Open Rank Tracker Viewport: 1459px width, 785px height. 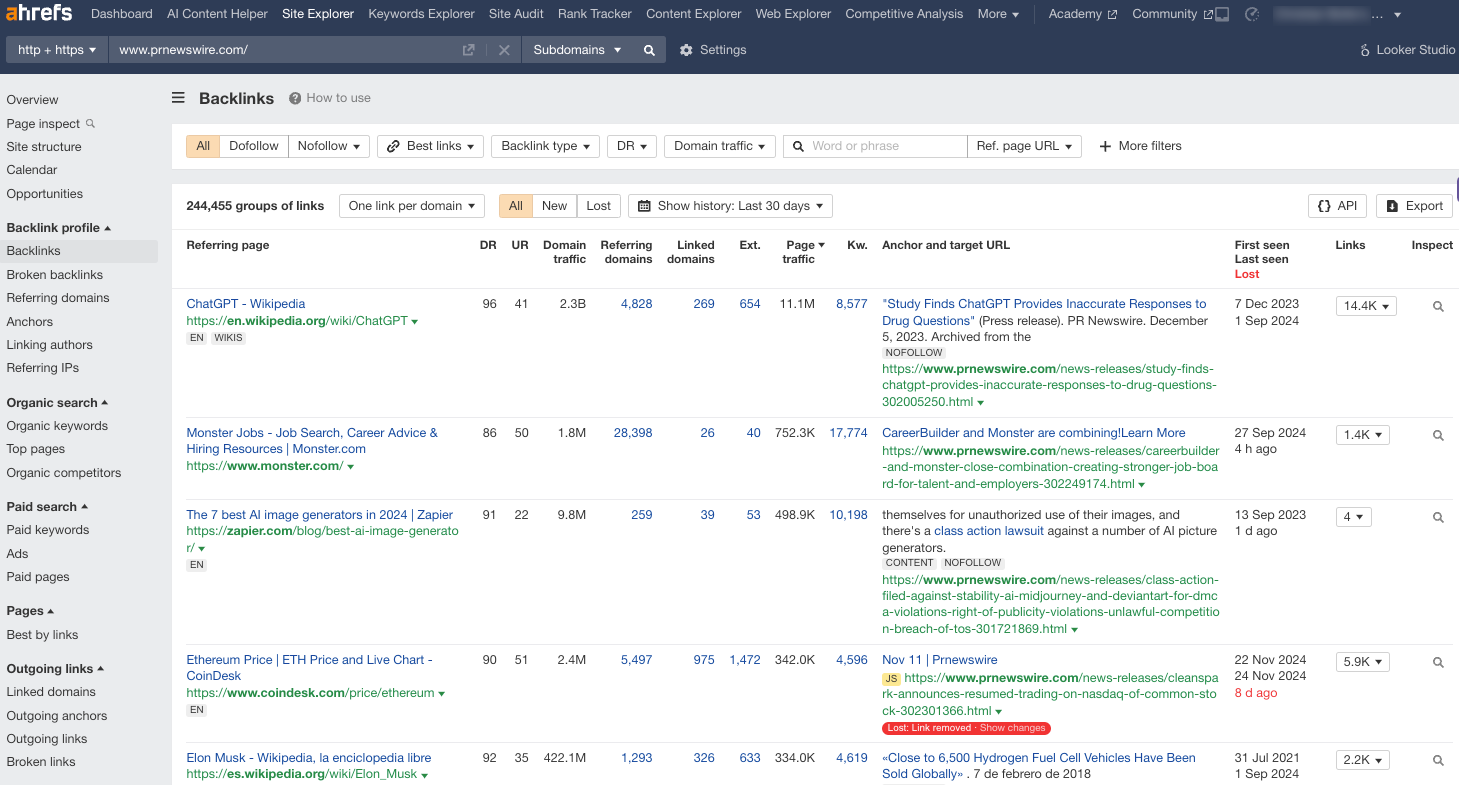pyautogui.click(x=595, y=14)
